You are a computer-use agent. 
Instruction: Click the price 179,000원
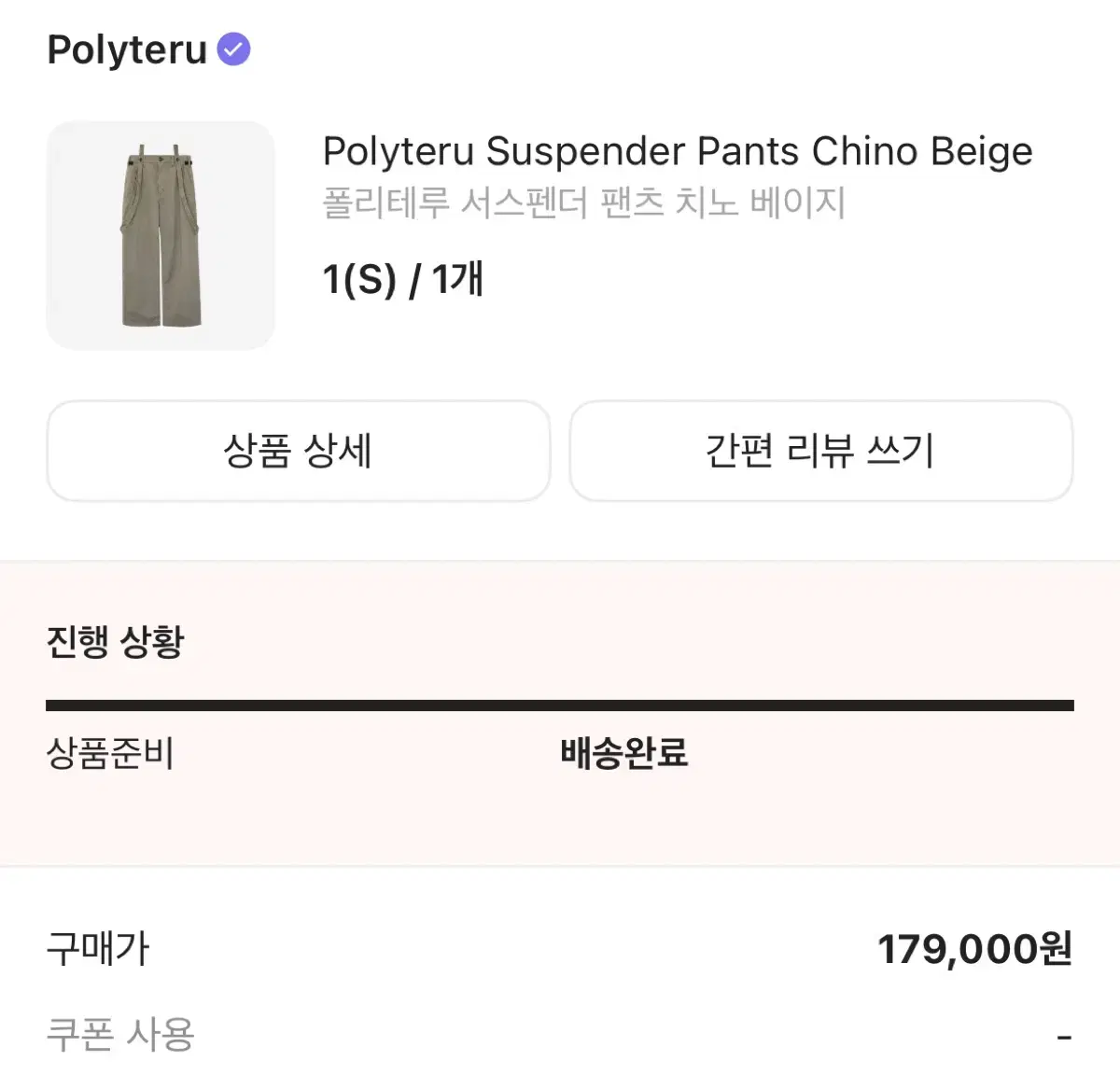974,950
